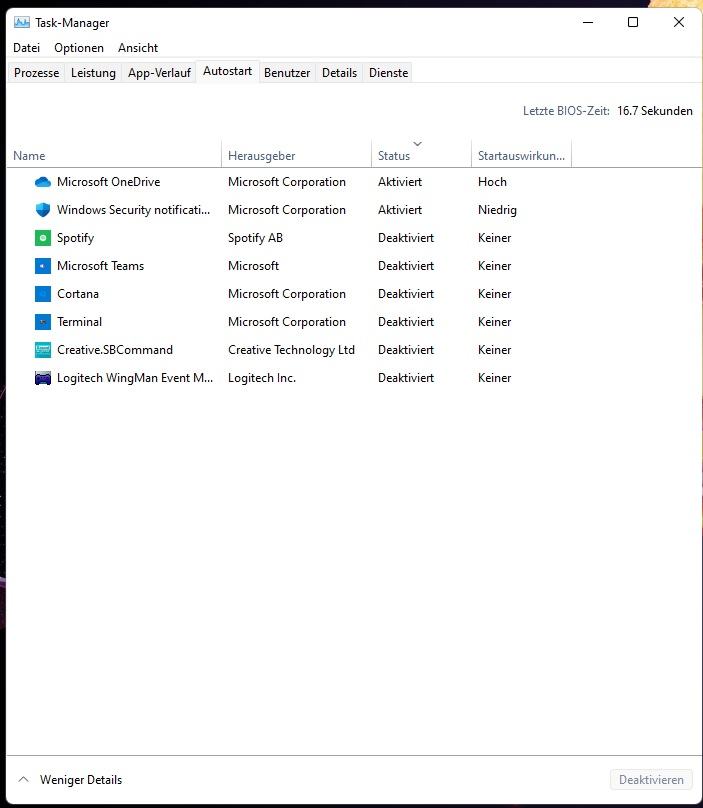The image size is (703, 808).
Task: Collapse view with Weniger Details
Action: [70, 780]
